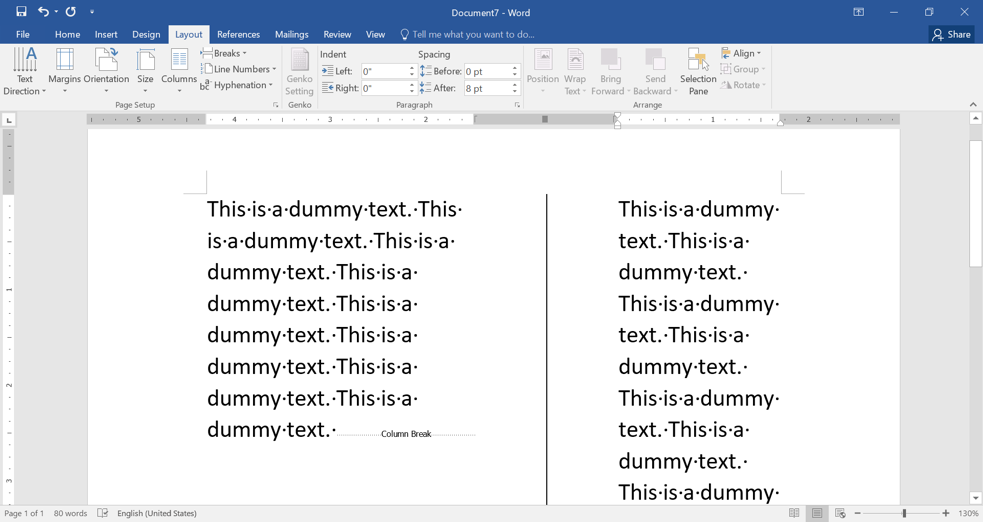Click the Redo icon in title bar
This screenshot has height=522, width=983.
point(71,12)
